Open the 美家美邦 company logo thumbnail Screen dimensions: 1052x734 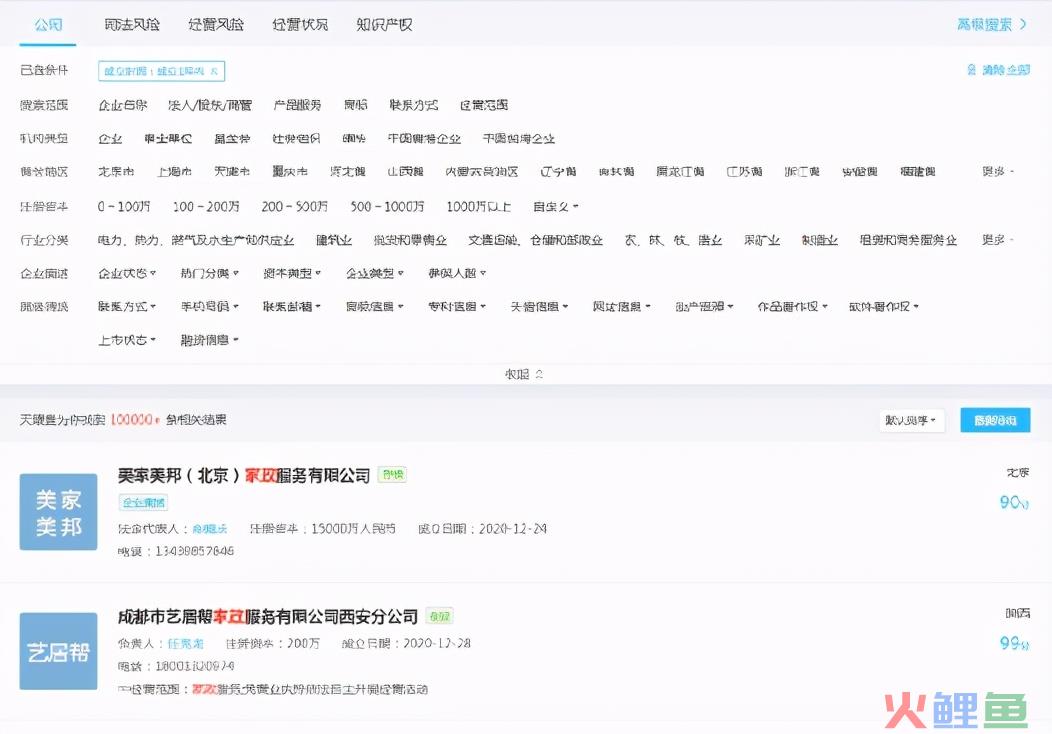(58, 512)
